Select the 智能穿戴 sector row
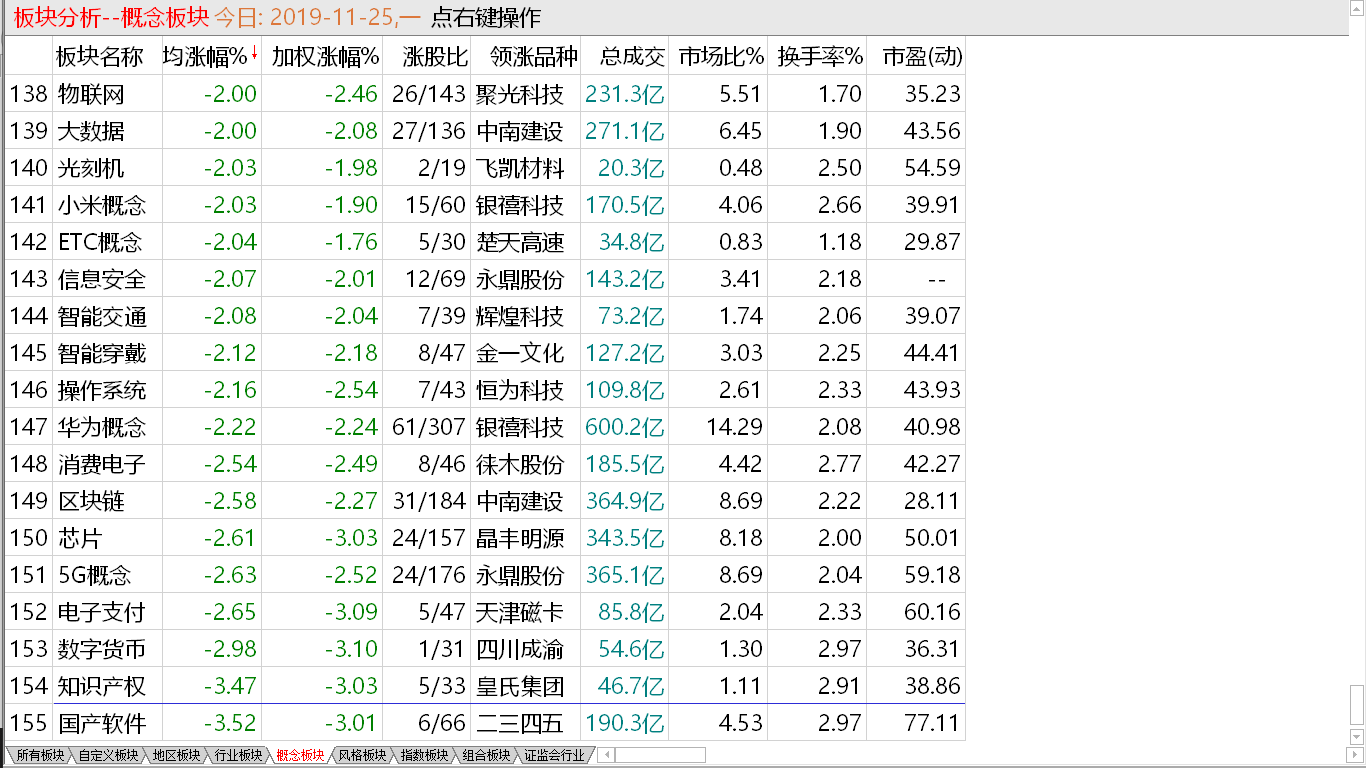The width and height of the screenshot is (1366, 768). pos(485,353)
